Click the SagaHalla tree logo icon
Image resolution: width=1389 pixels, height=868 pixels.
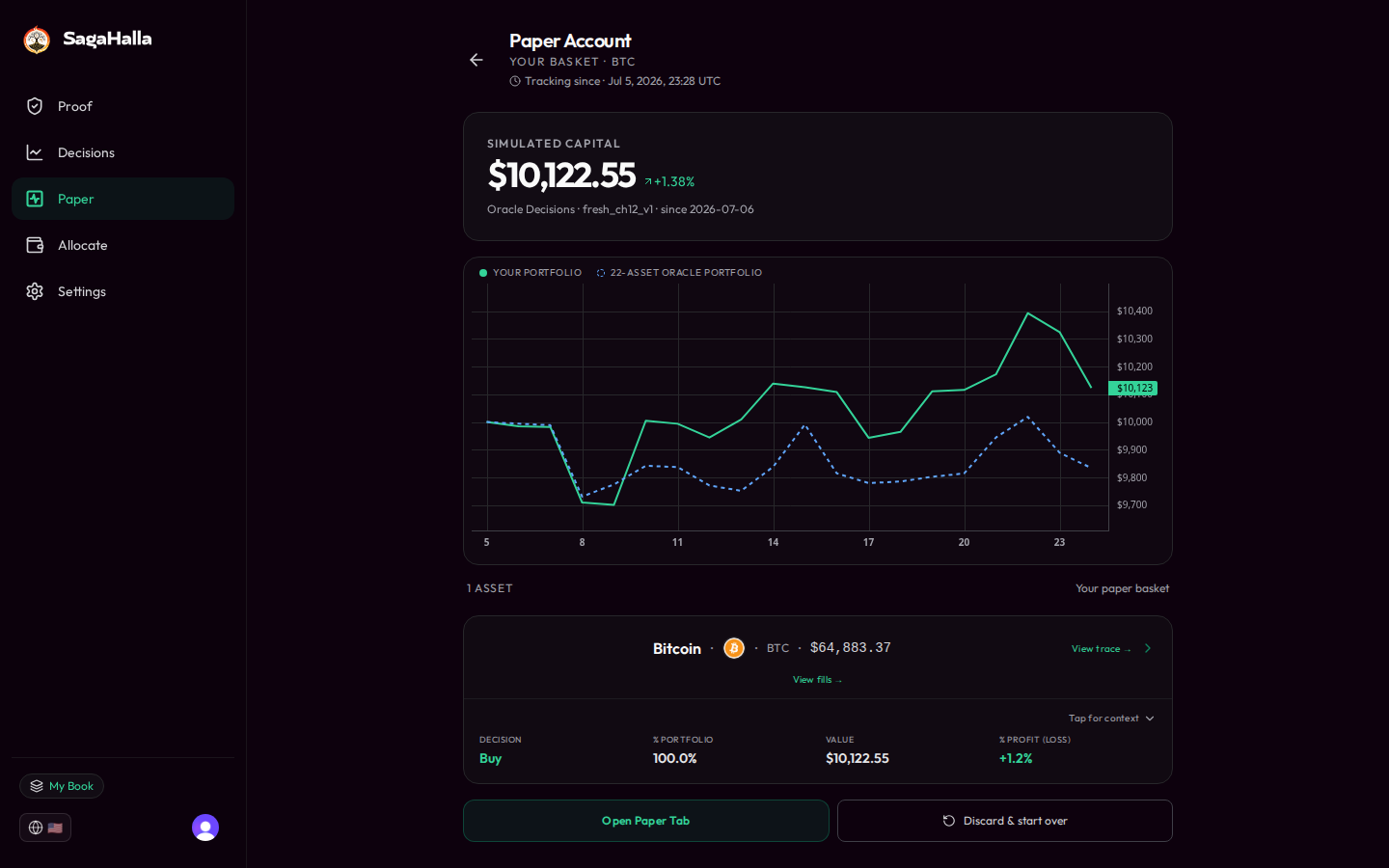click(37, 40)
